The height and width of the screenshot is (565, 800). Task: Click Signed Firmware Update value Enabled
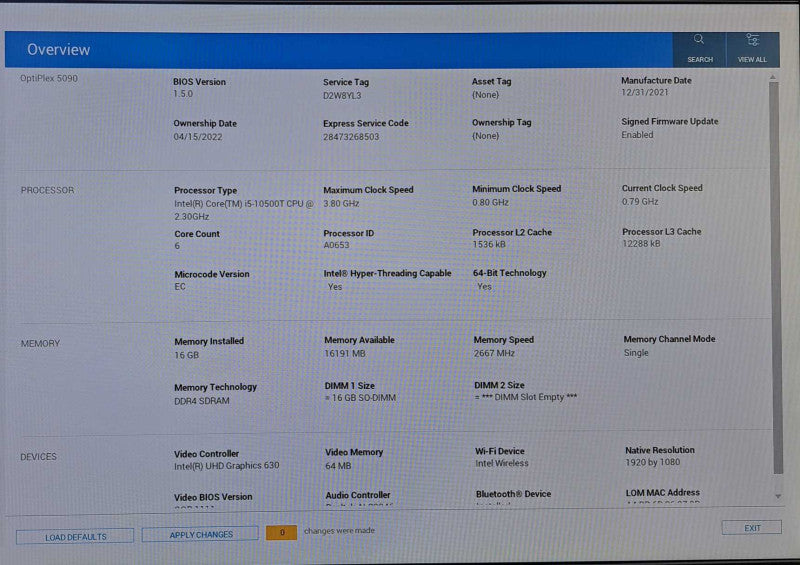point(637,135)
